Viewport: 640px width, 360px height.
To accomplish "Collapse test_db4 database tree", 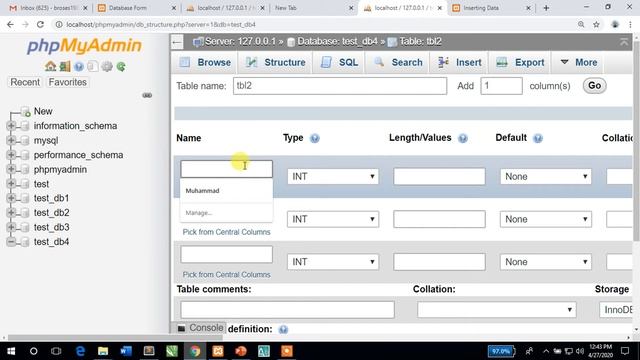I will (x=11, y=242).
